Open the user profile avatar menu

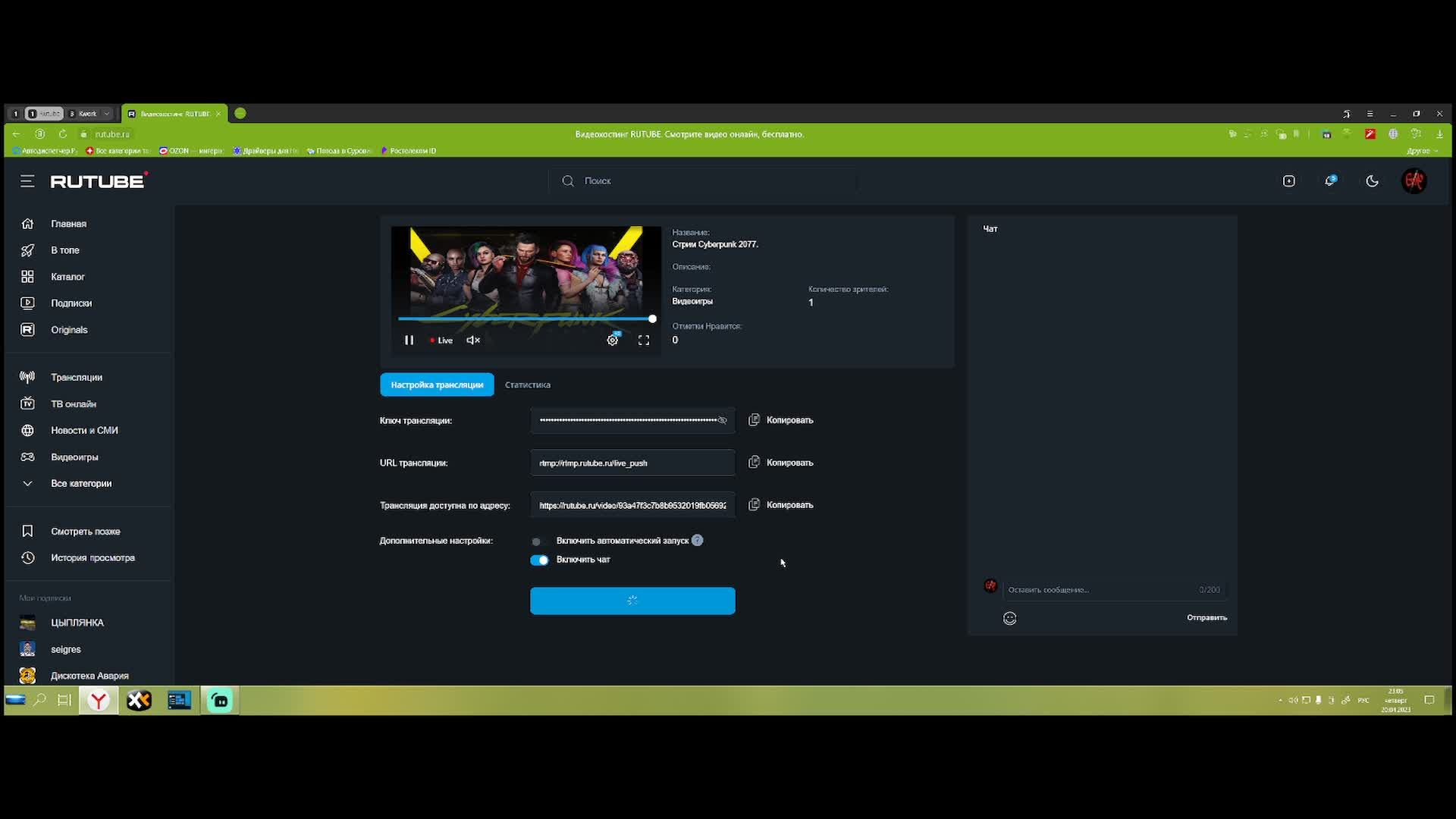1414,180
